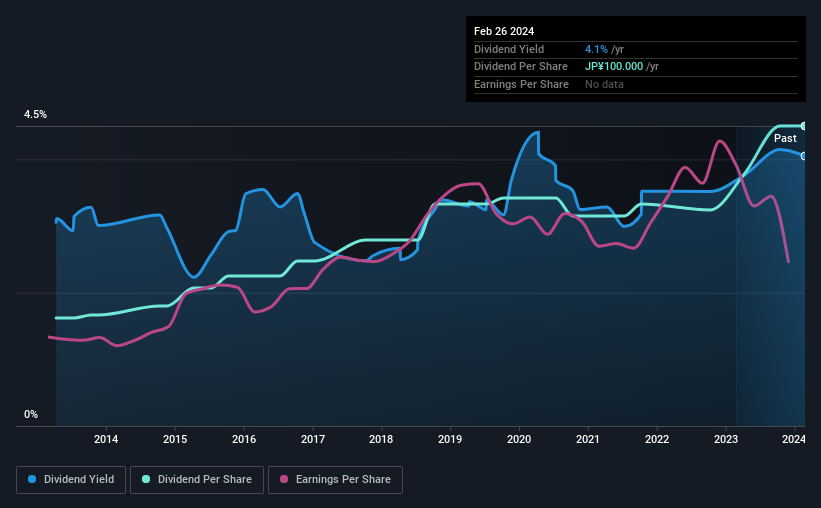The image size is (821, 508).
Task: Click the 2018 x-axis year label
Action: (x=381, y=439)
